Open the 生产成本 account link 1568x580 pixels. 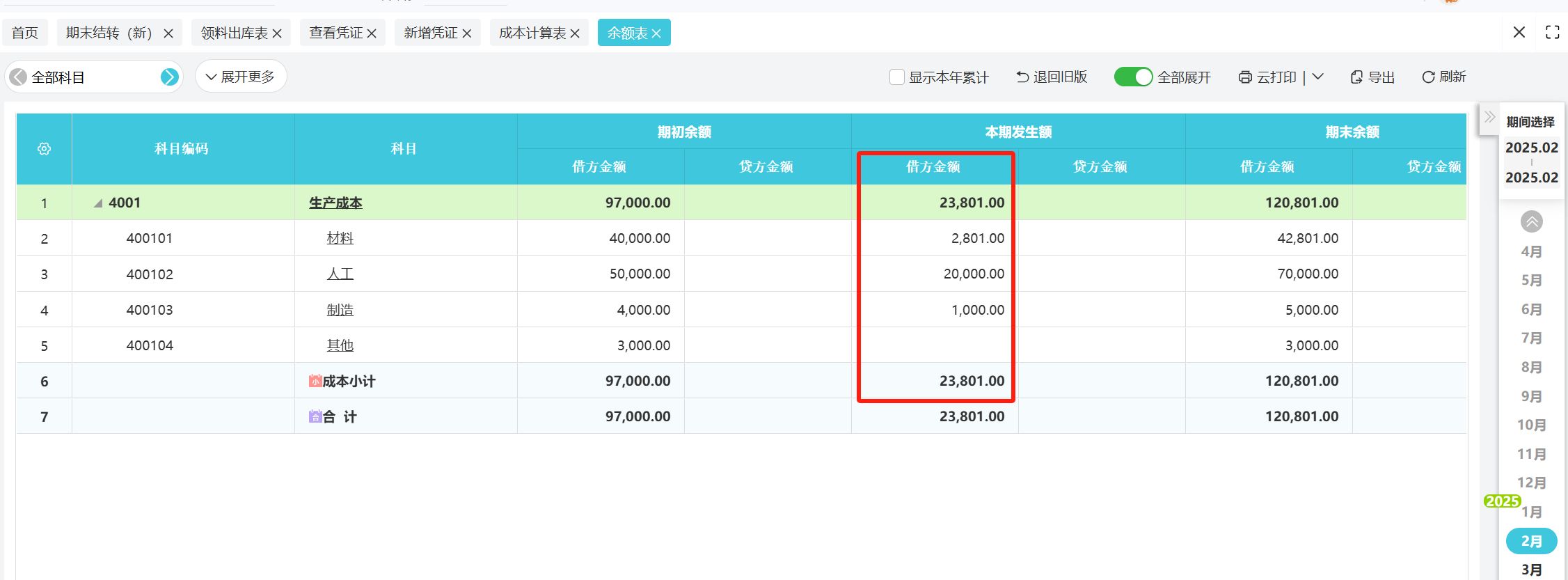click(335, 203)
